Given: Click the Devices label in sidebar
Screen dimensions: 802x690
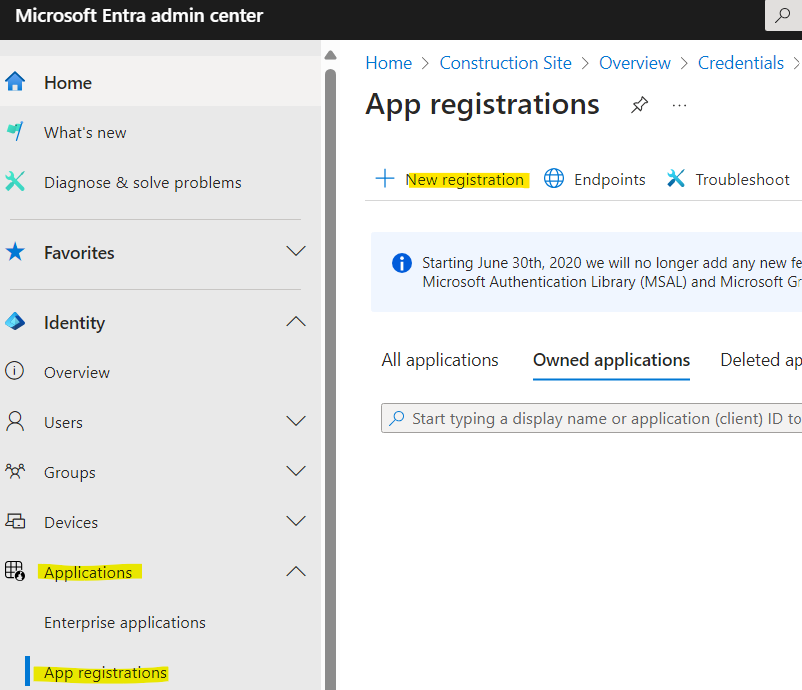Looking at the screenshot, I should 71,522.
